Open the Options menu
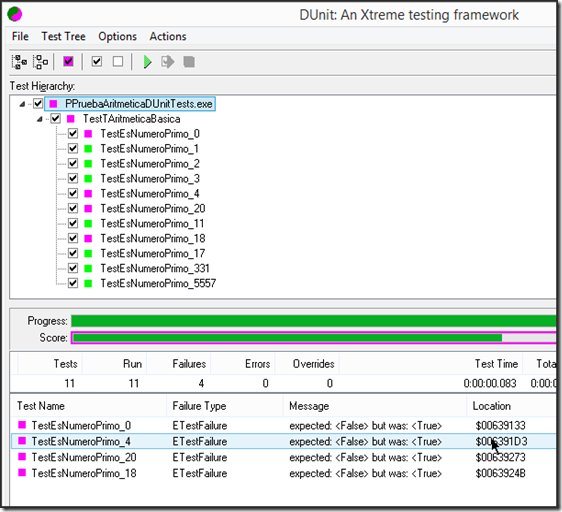This screenshot has height=512, width=562. click(x=118, y=36)
